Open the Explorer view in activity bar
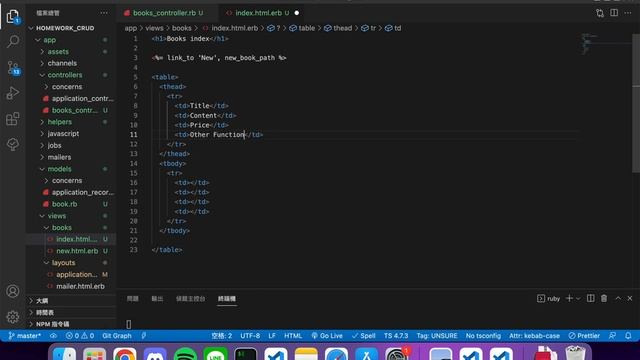640x360 pixels. [x=13, y=17]
